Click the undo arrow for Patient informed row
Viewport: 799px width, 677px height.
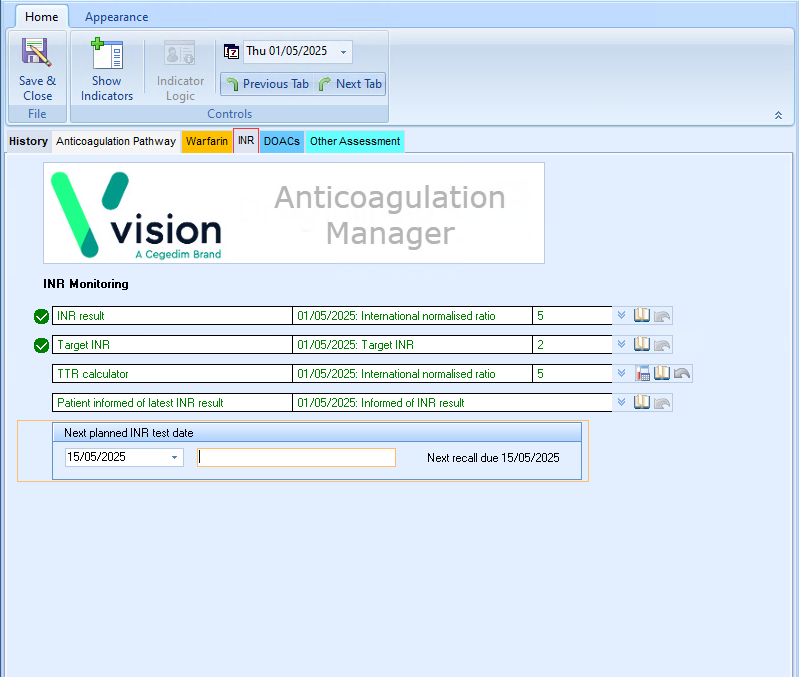[x=662, y=403]
